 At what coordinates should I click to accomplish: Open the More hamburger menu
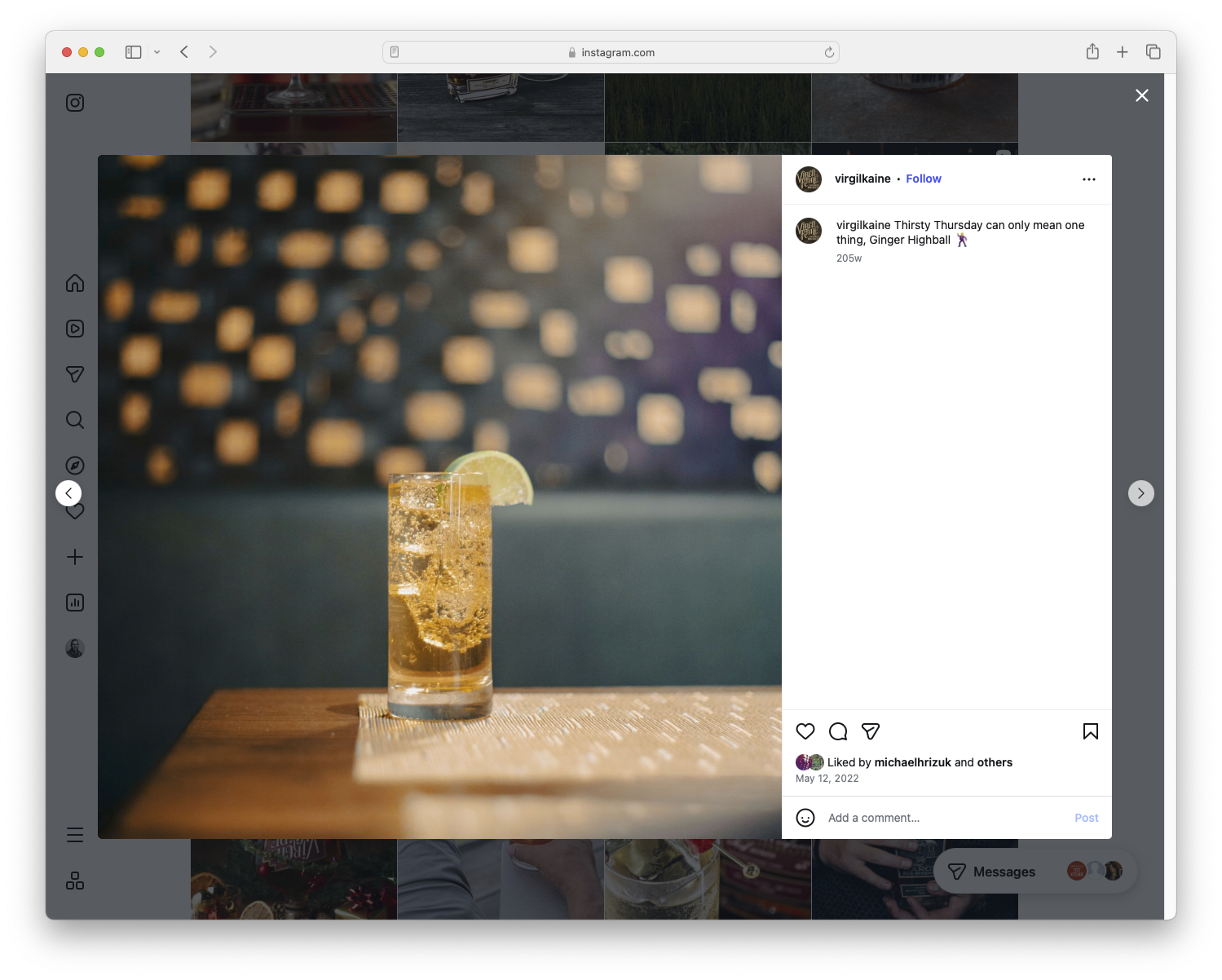(74, 834)
